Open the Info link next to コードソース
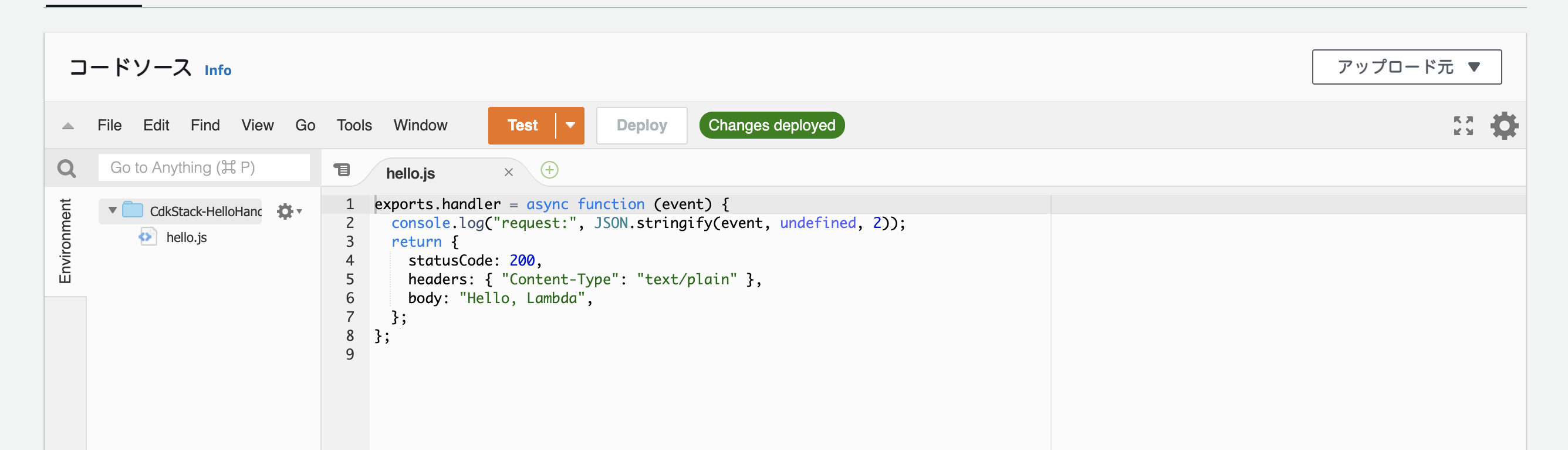 [218, 70]
